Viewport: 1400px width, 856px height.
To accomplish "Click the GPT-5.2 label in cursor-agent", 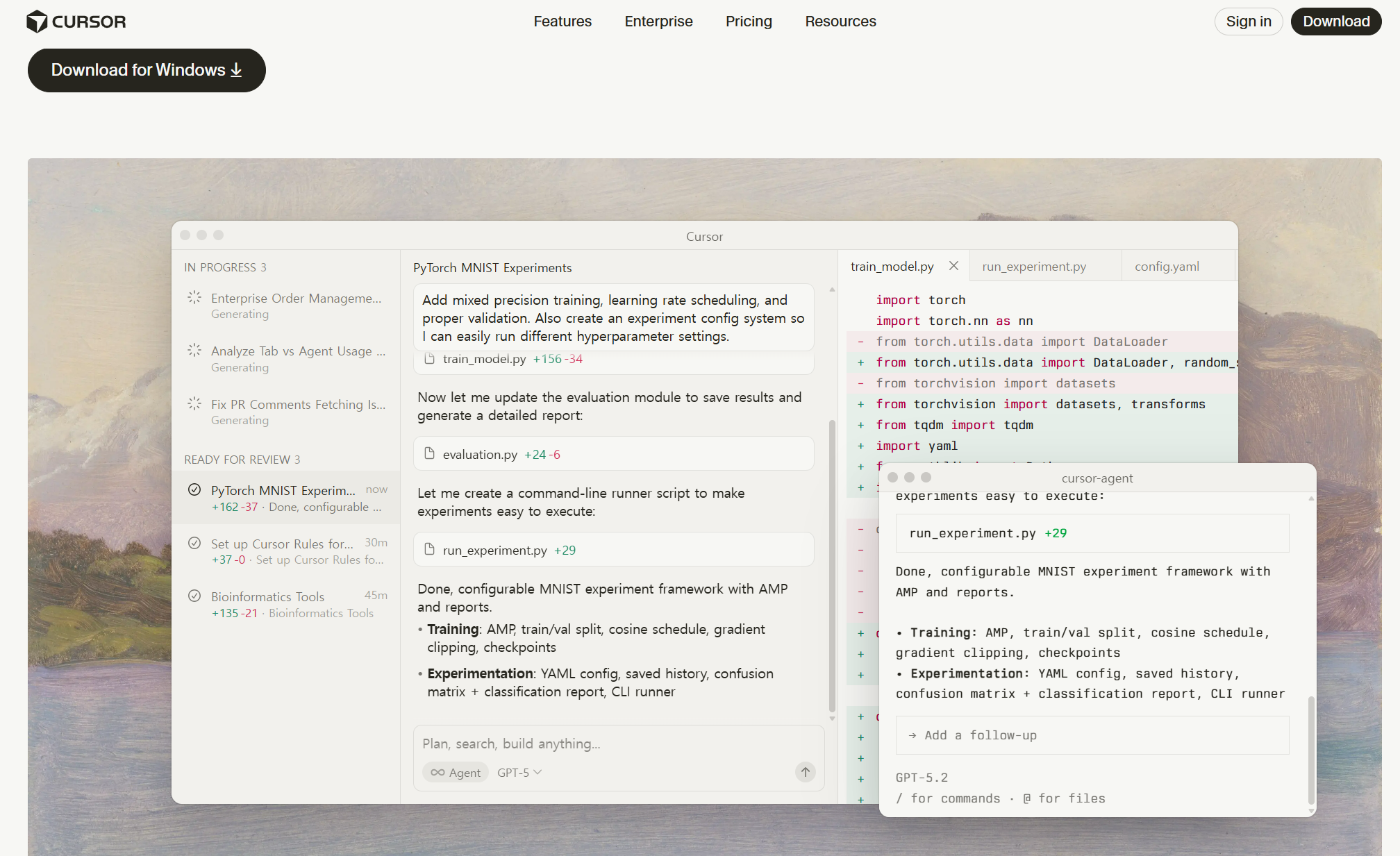I will pos(922,778).
